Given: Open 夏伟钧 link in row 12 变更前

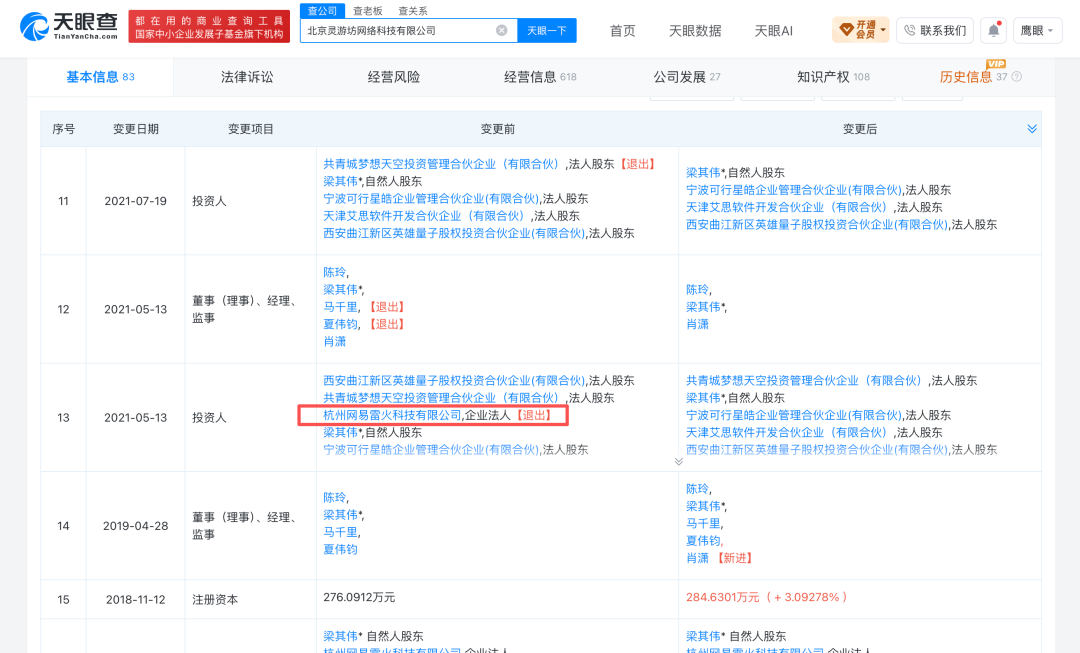Looking at the screenshot, I should pos(340,324).
